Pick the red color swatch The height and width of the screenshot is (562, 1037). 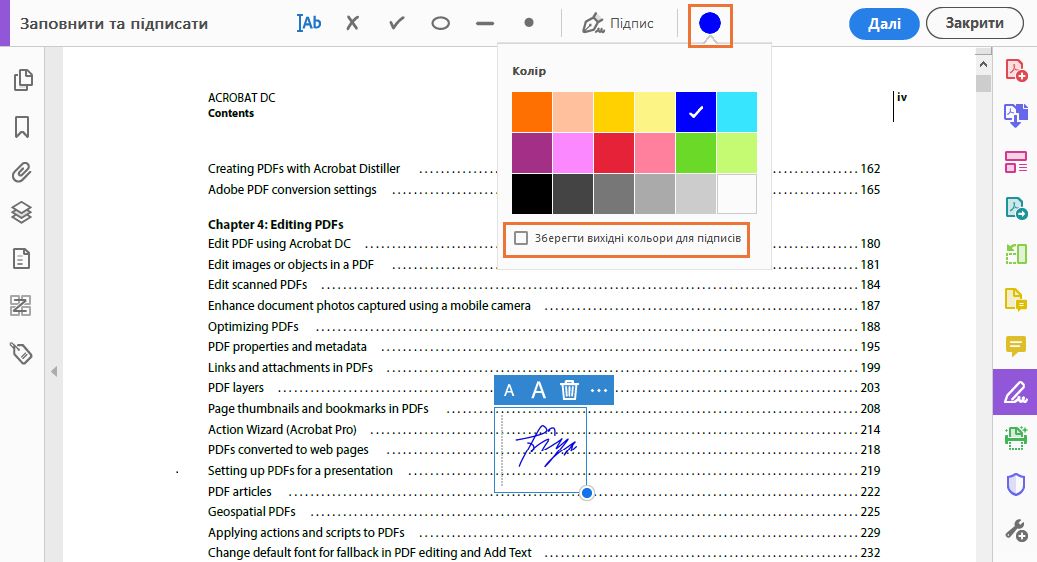[x=614, y=153]
